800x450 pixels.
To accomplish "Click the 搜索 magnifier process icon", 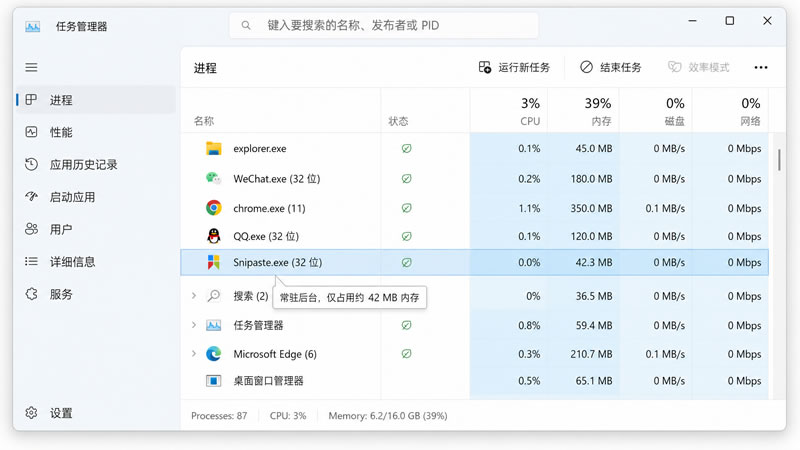I will (x=214, y=296).
